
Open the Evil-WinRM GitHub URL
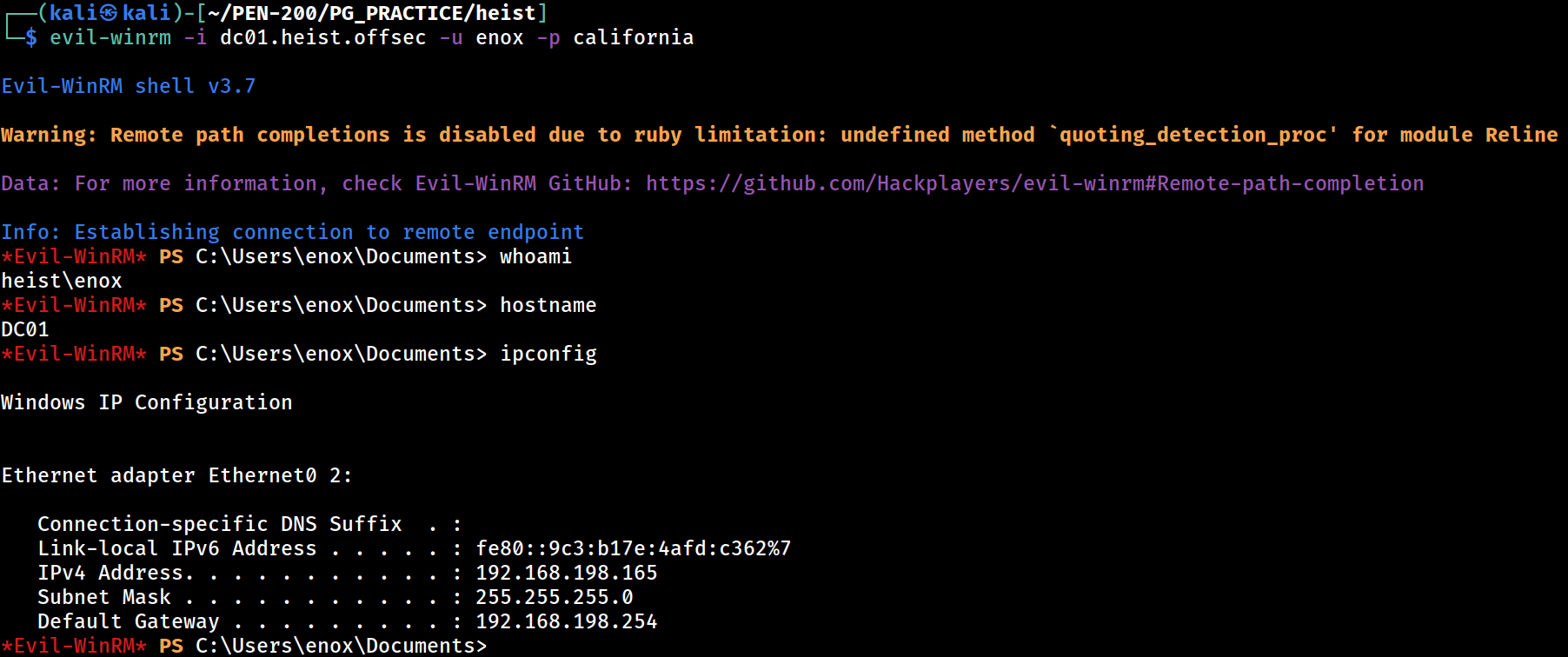1034,183
